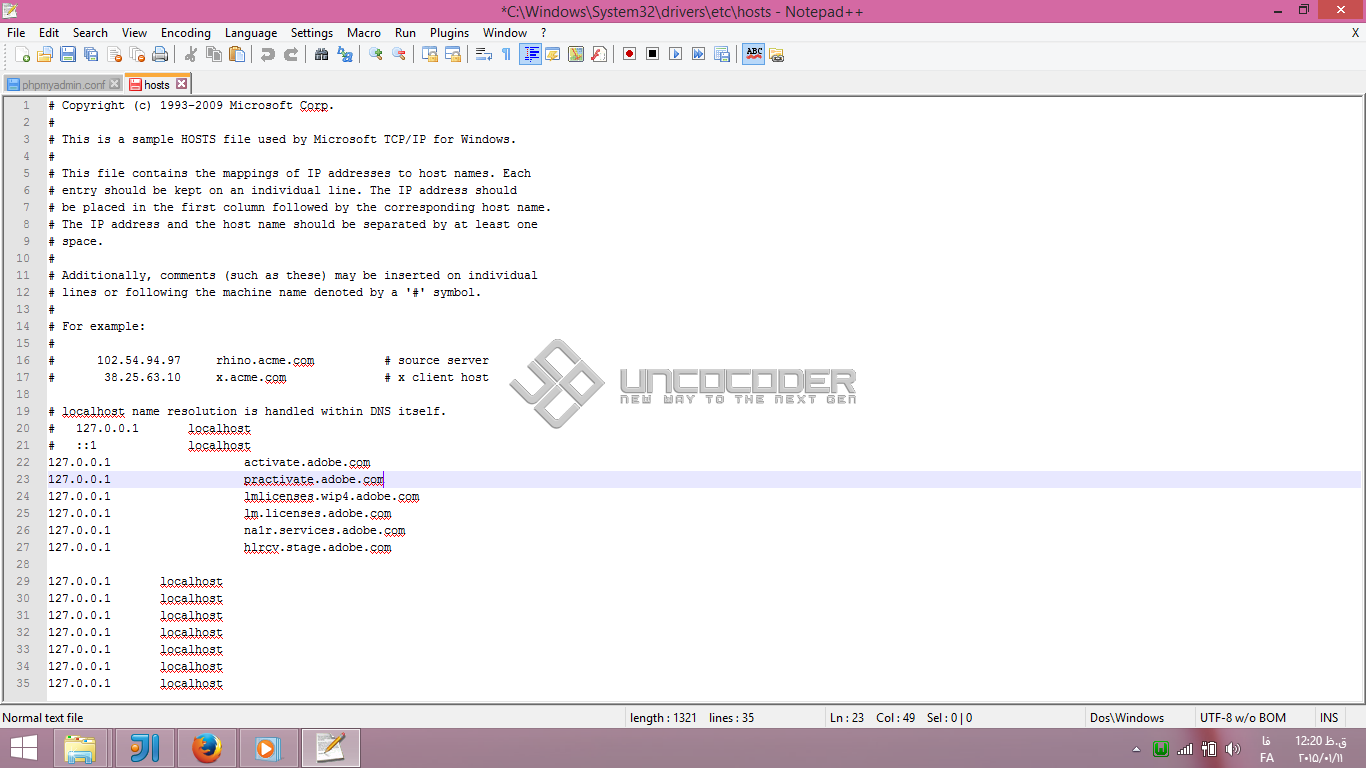1366x768 pixels.
Task: Open the Settings menu
Action: click(x=312, y=33)
